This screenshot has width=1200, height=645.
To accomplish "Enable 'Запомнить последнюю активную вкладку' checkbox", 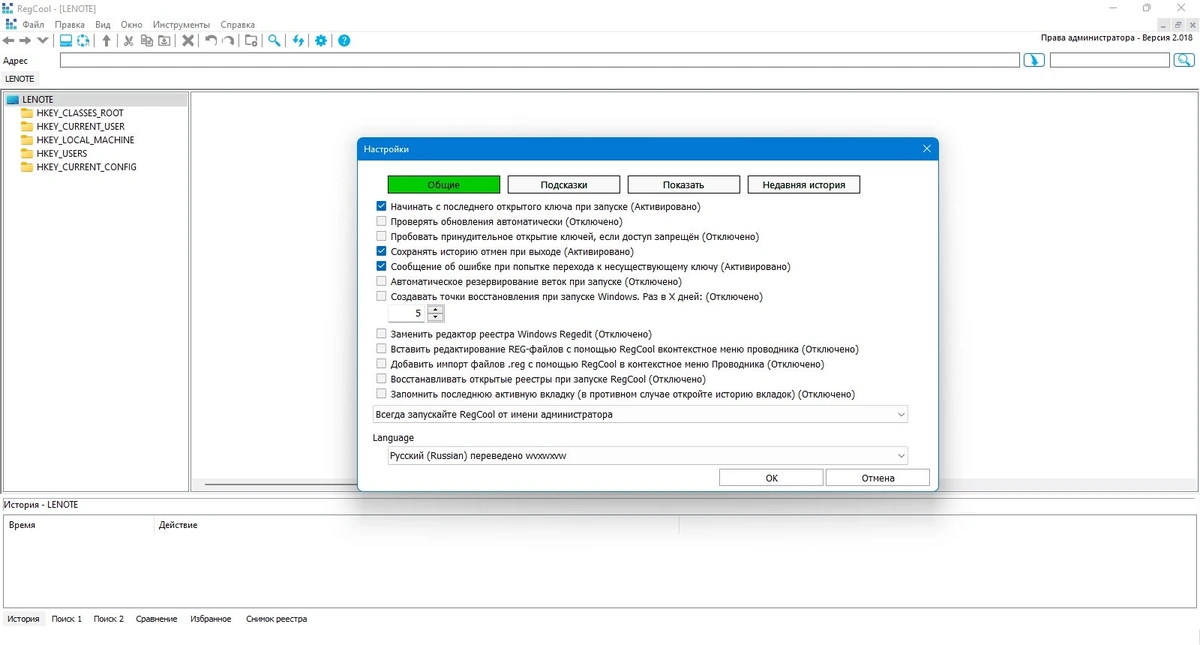I will (381, 395).
